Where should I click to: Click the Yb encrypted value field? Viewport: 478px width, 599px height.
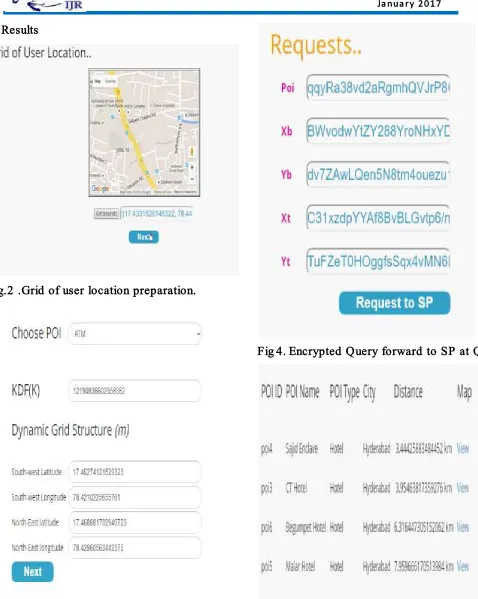tap(378, 175)
